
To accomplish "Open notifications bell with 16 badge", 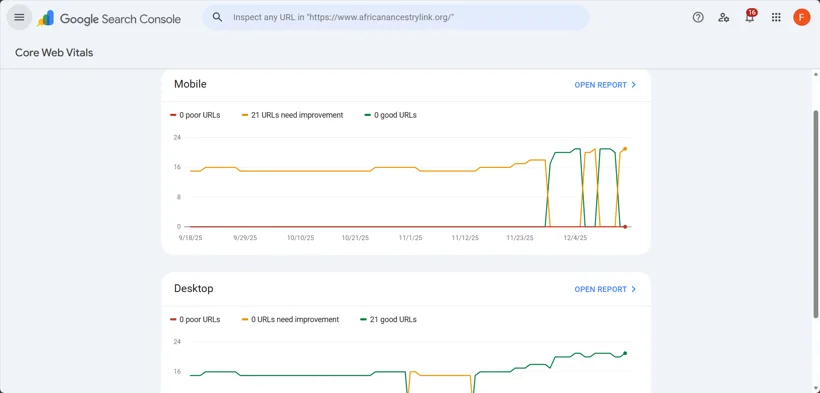I will pos(750,16).
